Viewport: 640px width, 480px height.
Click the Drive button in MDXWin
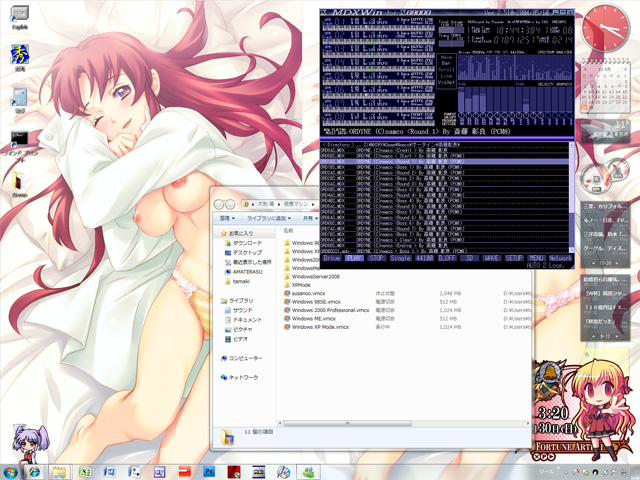tap(332, 258)
